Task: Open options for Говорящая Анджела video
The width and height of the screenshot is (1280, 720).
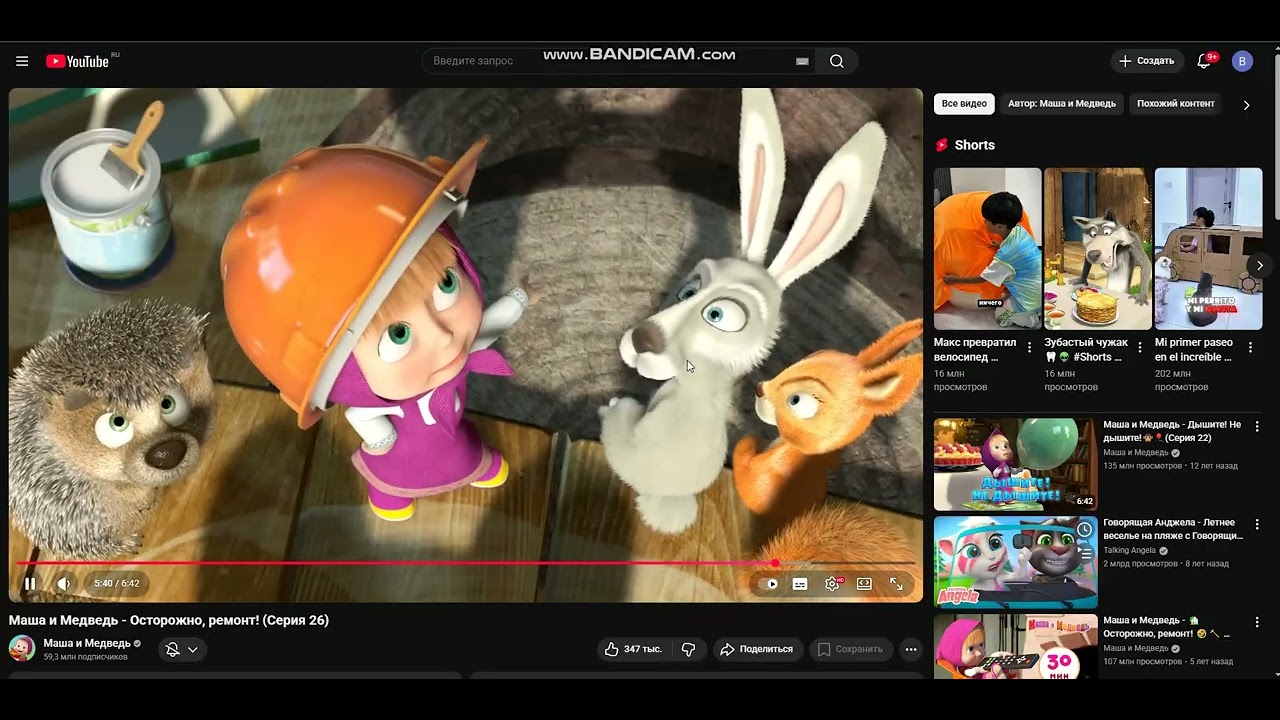Action: coord(1257,524)
